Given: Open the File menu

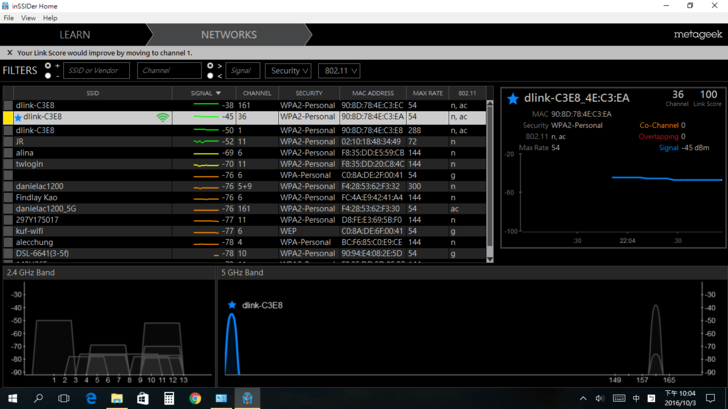Looking at the screenshot, I should 8,18.
